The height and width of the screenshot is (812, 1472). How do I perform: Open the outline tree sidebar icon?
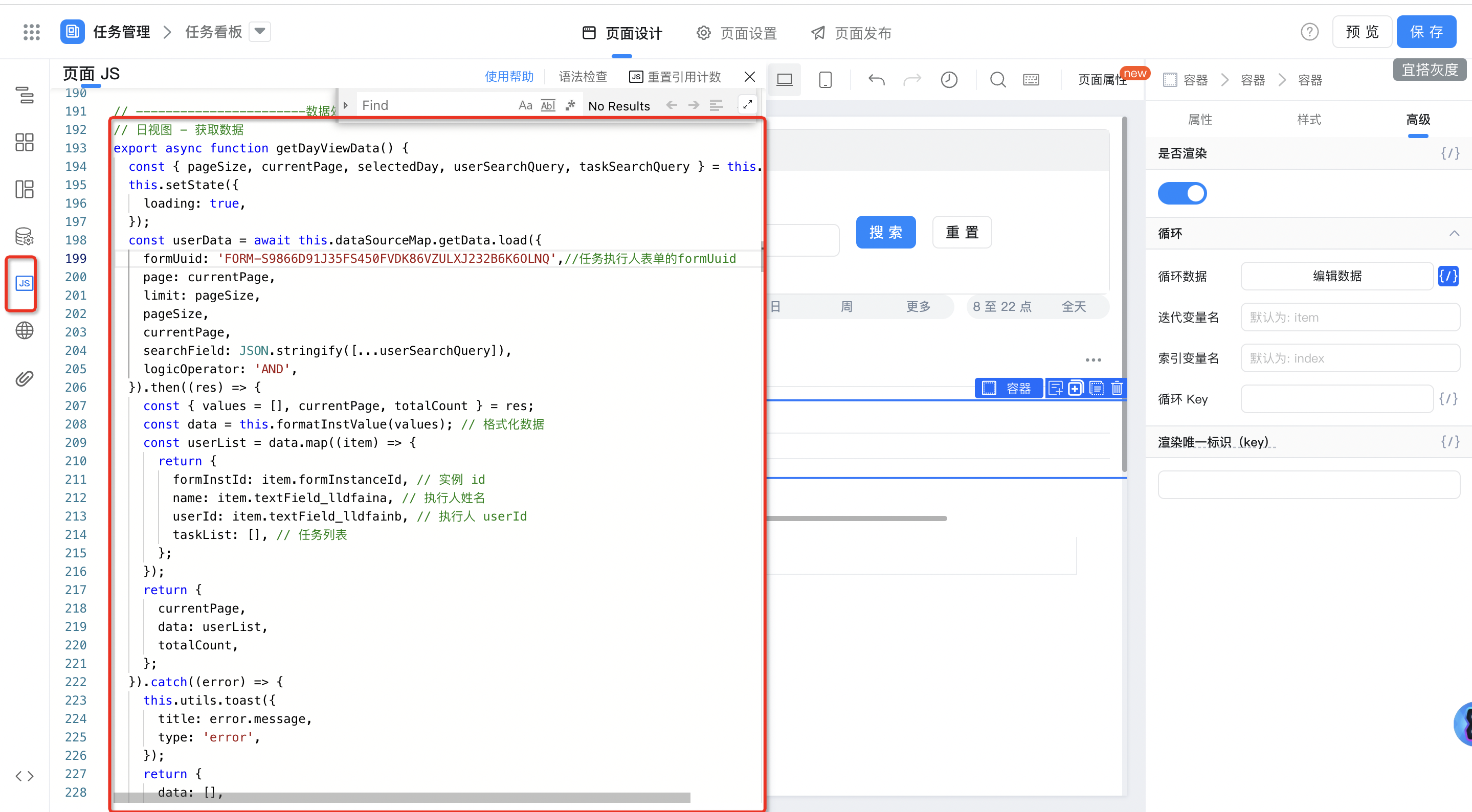click(x=25, y=95)
